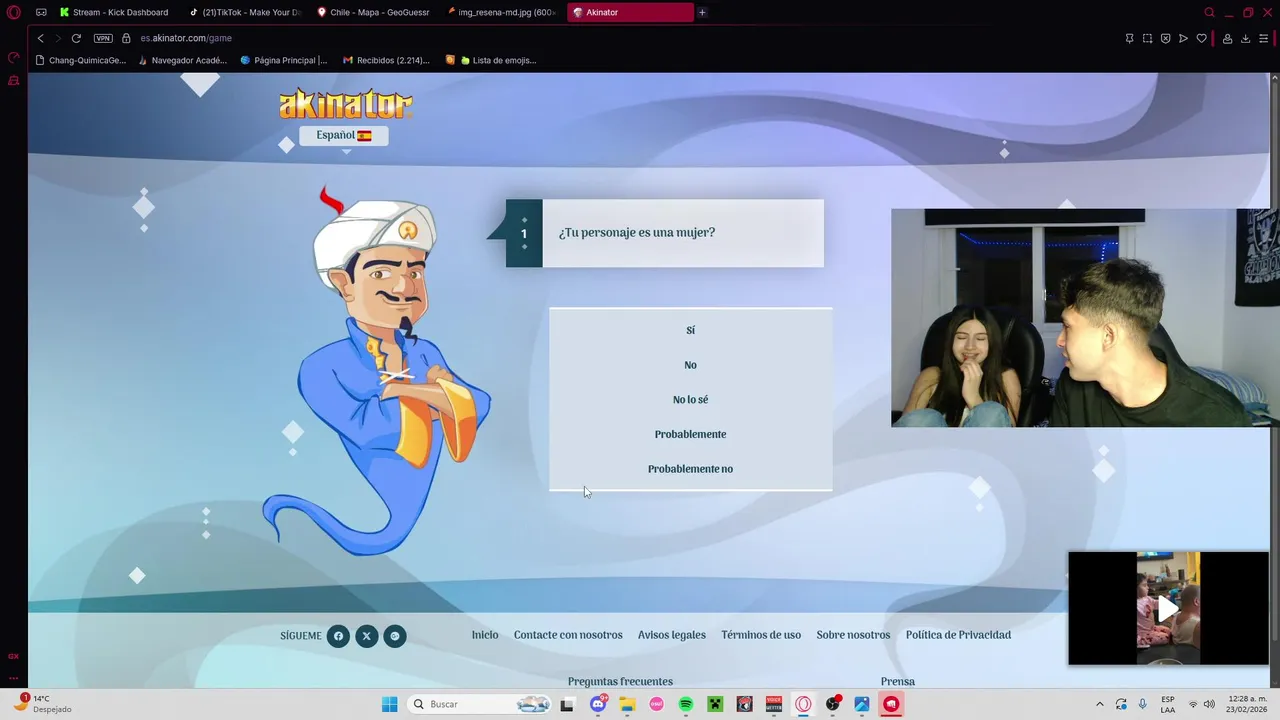Choose the No lo sé answer
Viewport: 1280px width, 720px height.
690,400
